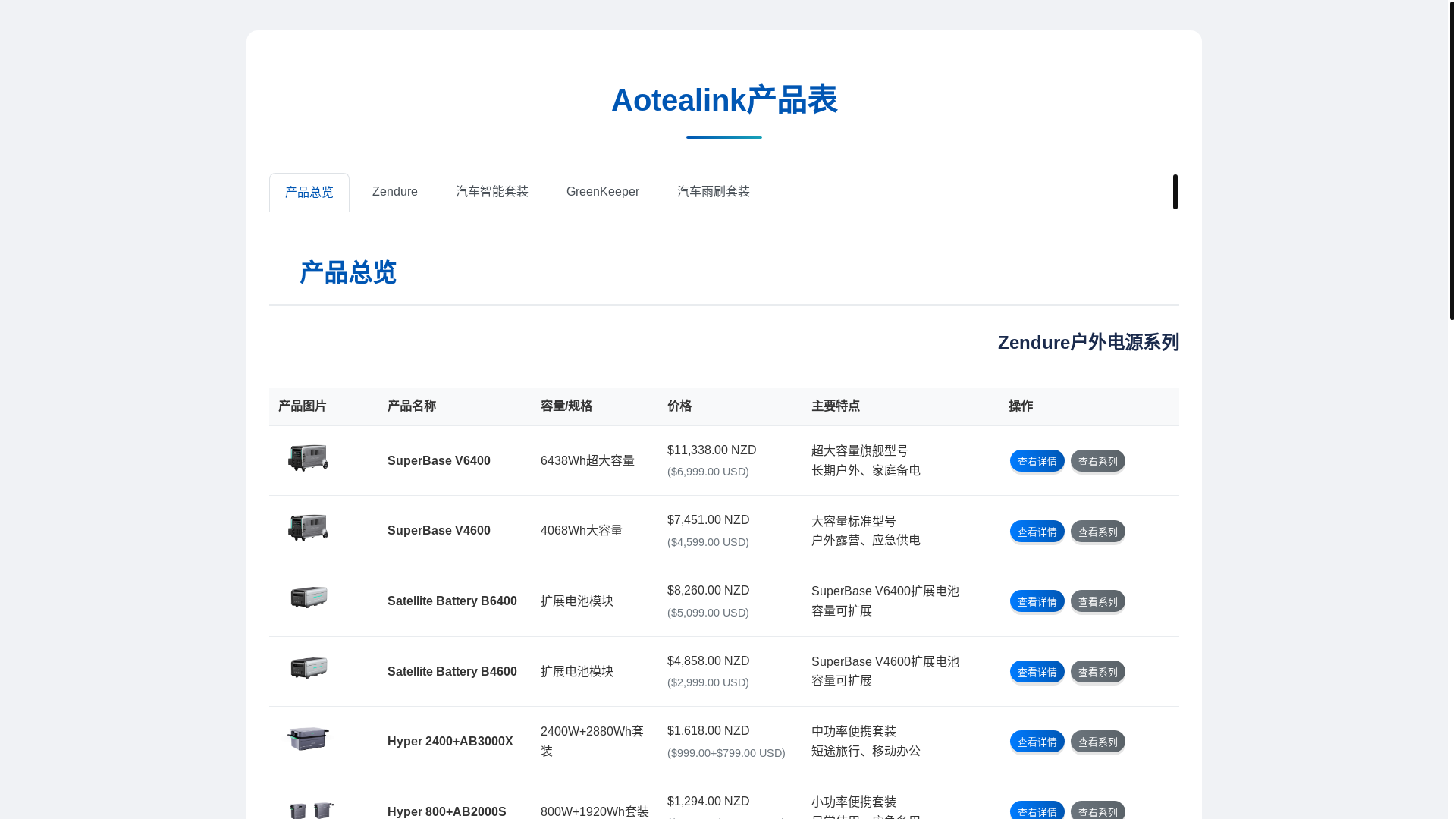1456x819 pixels.
Task: Switch to the Zendure tab
Action: click(394, 192)
